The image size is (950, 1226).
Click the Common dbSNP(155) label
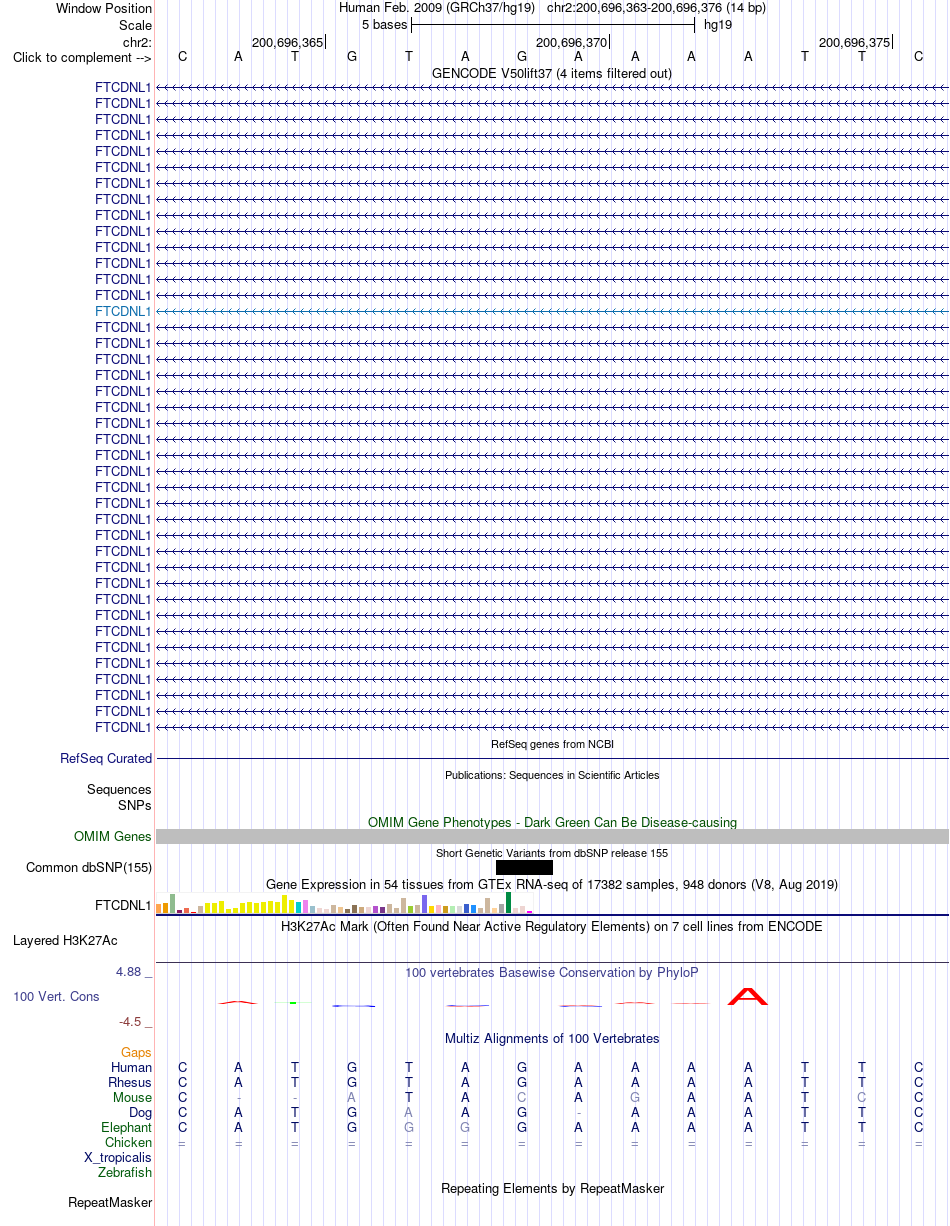coord(89,868)
